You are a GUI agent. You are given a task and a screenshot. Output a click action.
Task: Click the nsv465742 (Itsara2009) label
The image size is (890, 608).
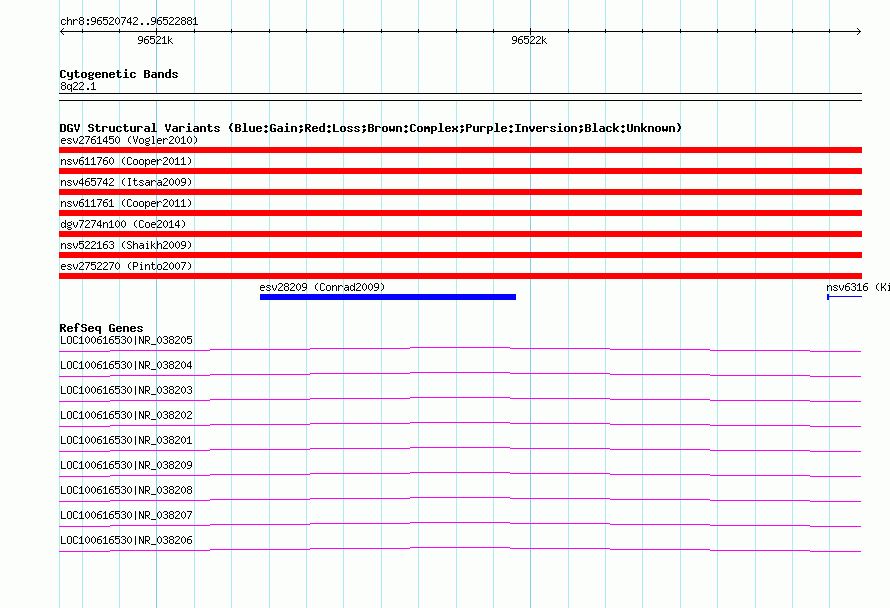tap(126, 182)
